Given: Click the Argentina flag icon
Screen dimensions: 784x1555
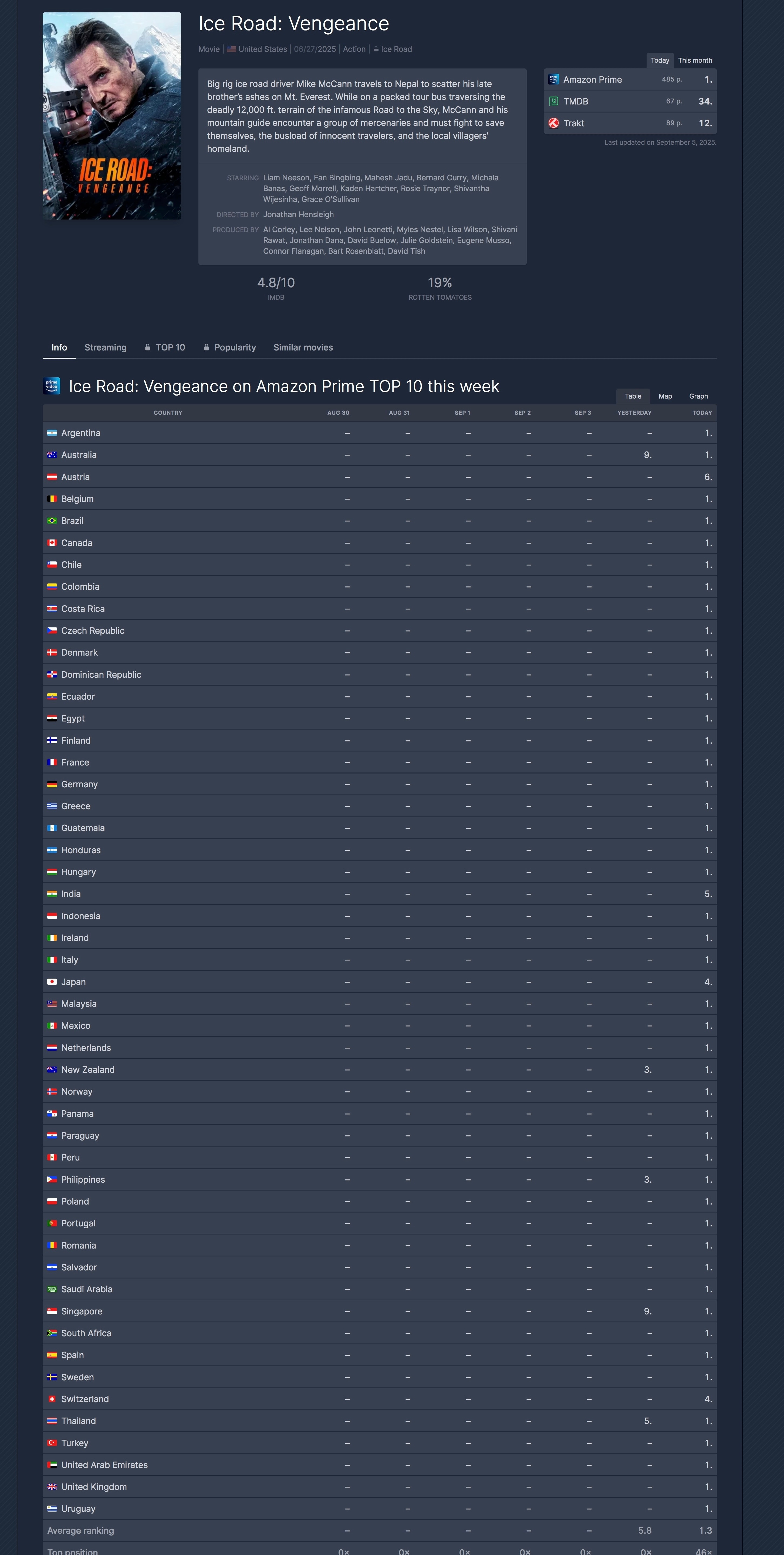Looking at the screenshot, I should (52, 433).
